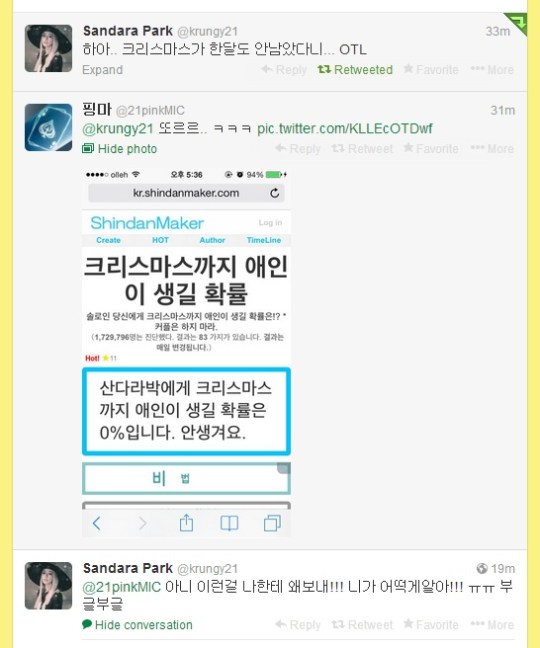Click the star Favorite icon on the last tweet

click(x=408, y=624)
